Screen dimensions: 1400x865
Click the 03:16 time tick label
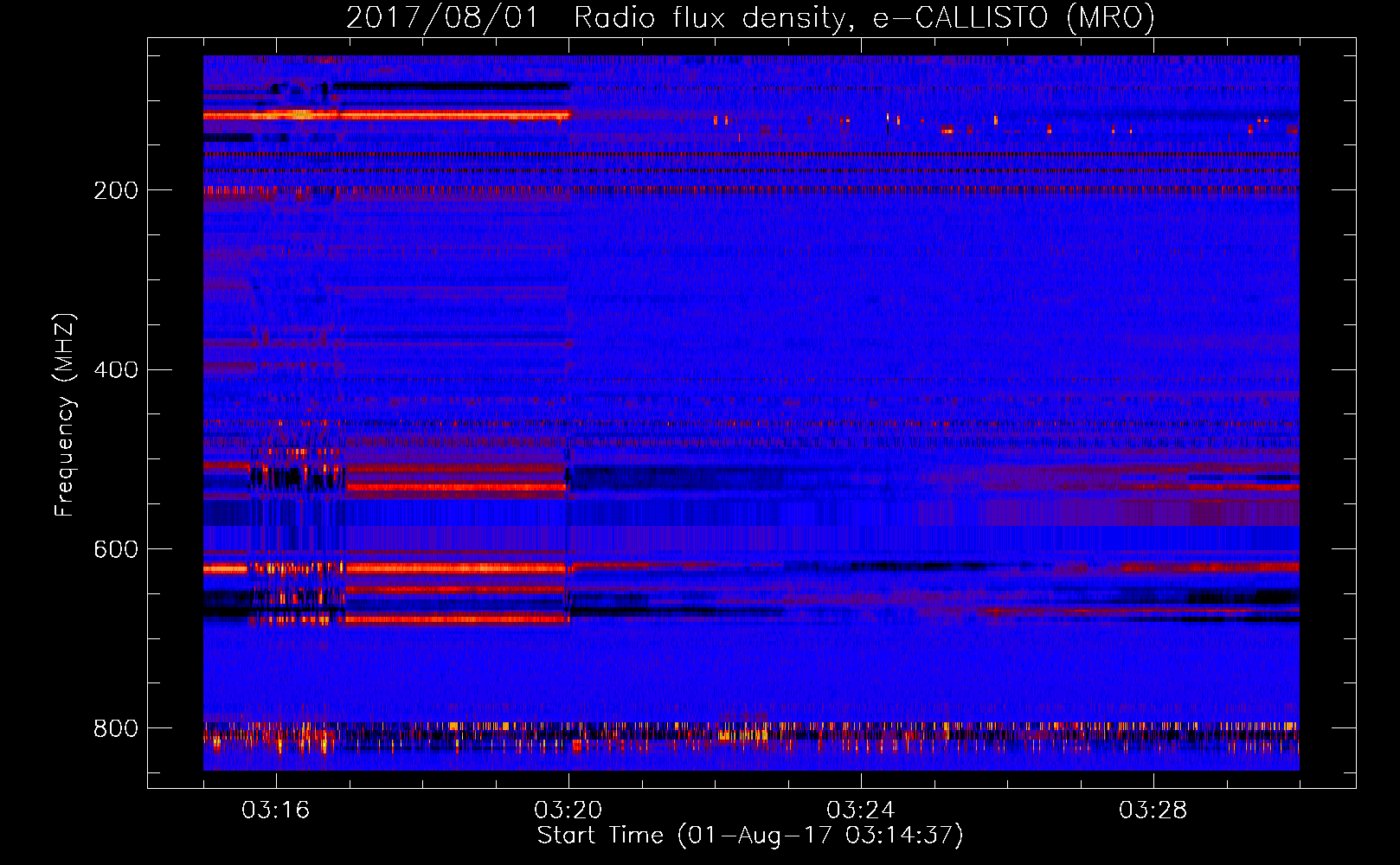click(276, 811)
